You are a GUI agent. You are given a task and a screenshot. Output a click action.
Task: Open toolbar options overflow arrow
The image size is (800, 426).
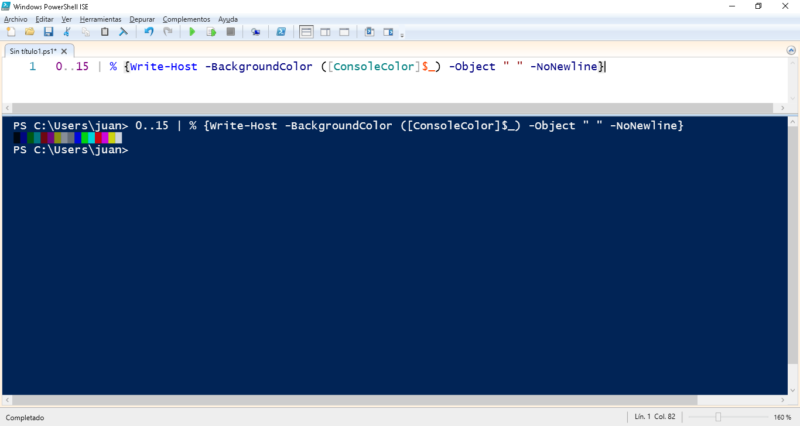point(402,35)
